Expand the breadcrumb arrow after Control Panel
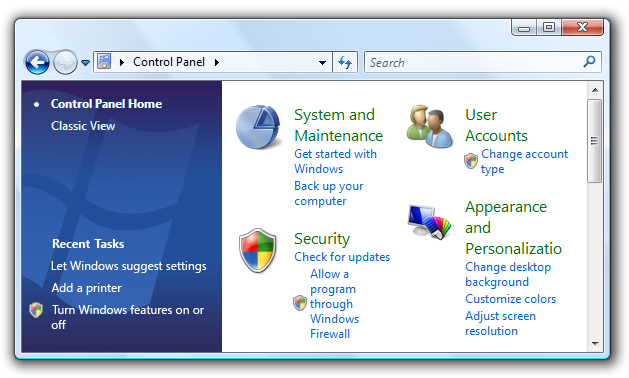This screenshot has height=378, width=629. click(x=217, y=62)
